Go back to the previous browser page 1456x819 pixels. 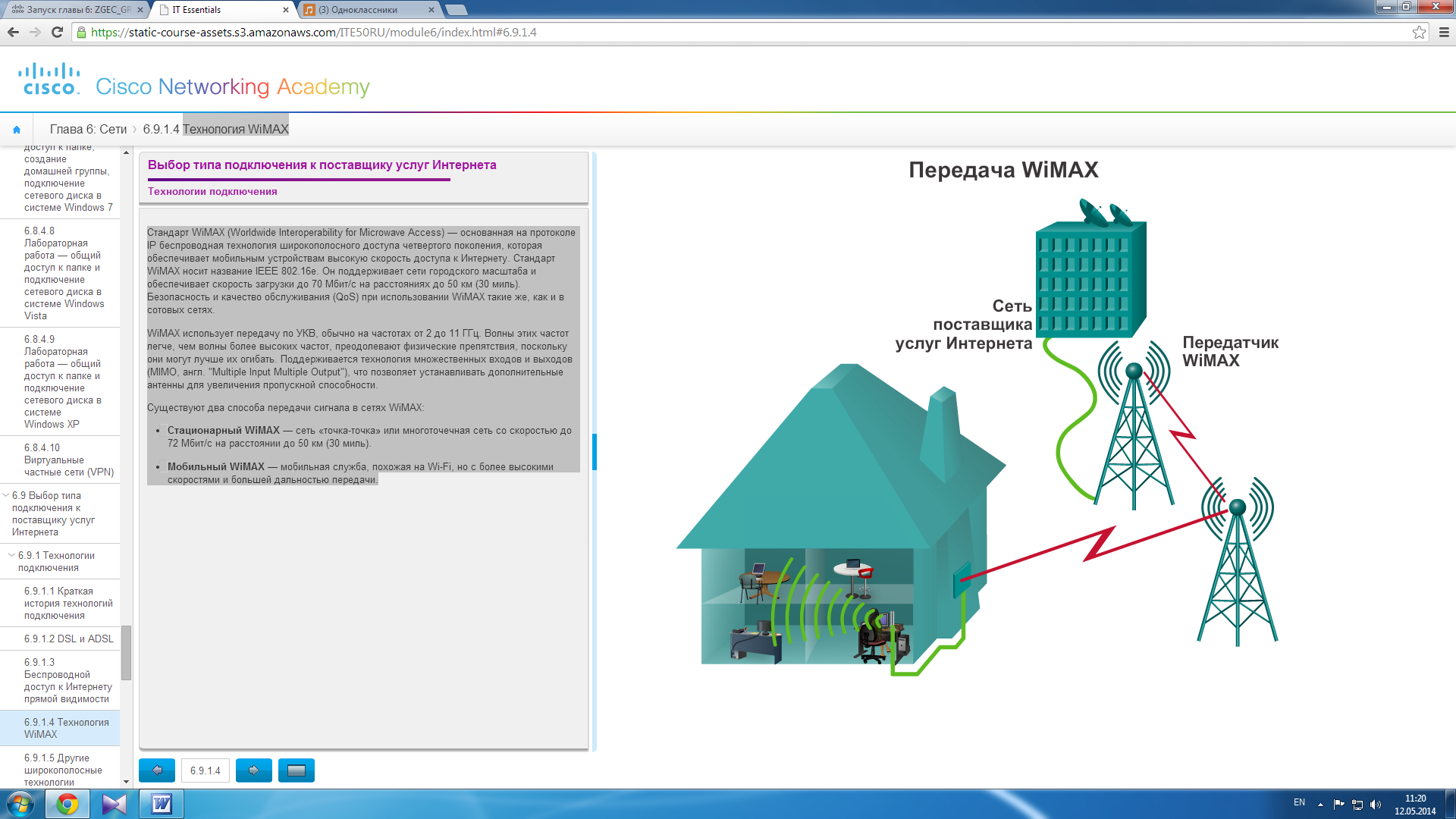coord(13,32)
